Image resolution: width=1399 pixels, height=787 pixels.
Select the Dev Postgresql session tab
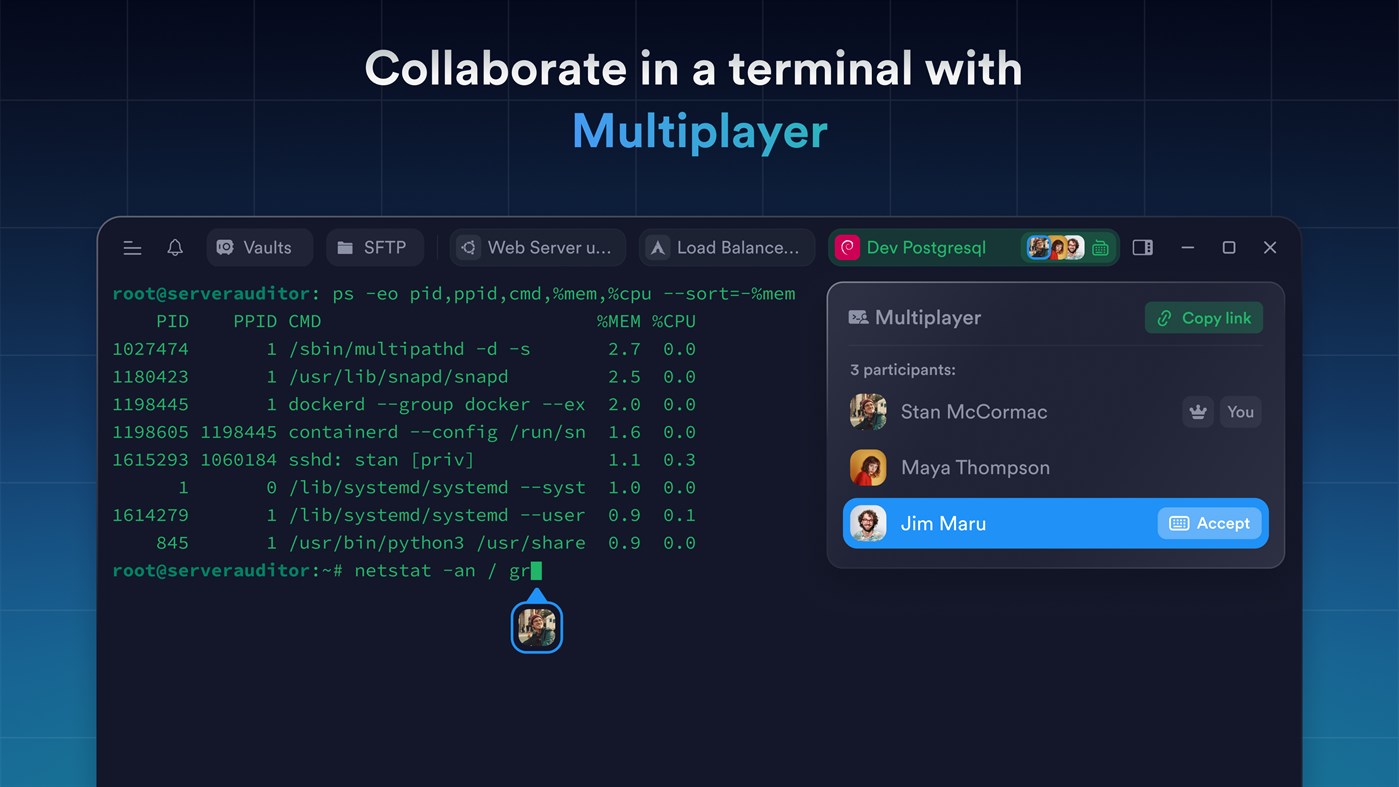tap(928, 247)
